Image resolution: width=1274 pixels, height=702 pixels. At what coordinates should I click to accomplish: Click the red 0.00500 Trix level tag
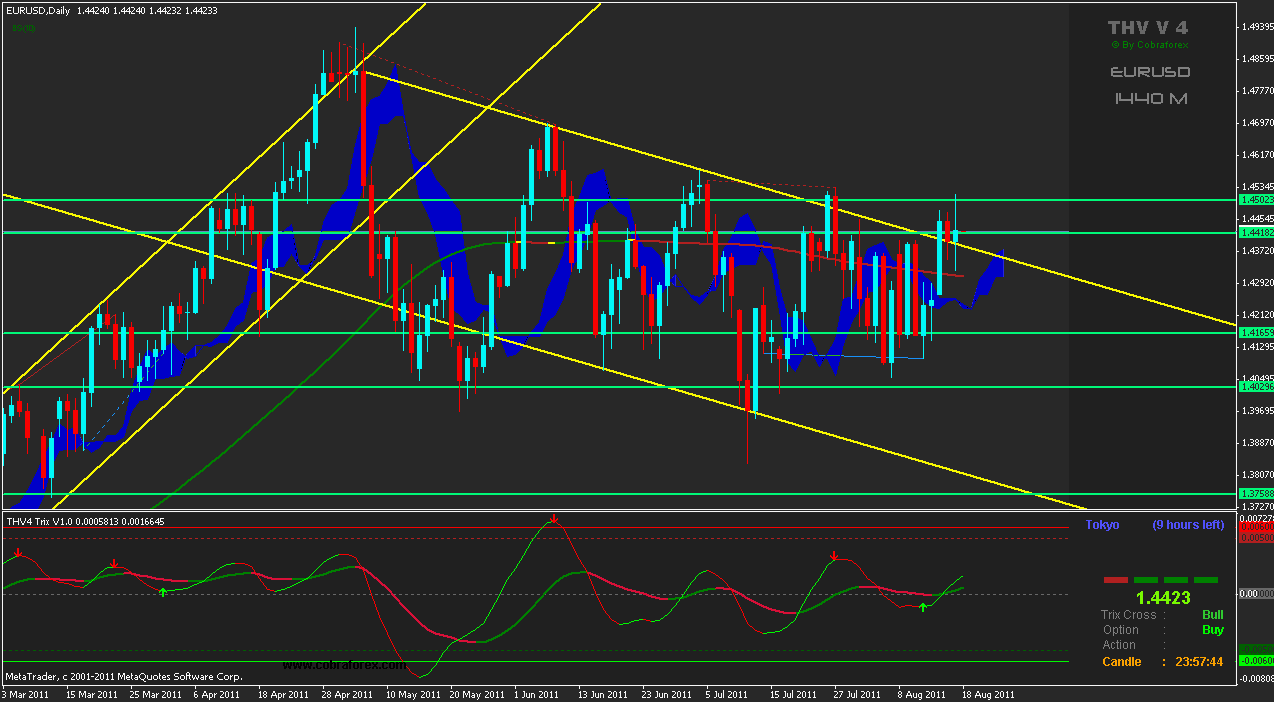[1255, 537]
